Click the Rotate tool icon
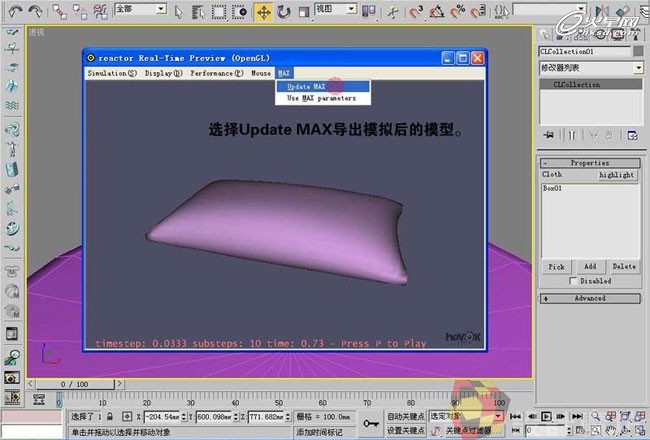This screenshot has height=440, width=650. click(x=284, y=12)
